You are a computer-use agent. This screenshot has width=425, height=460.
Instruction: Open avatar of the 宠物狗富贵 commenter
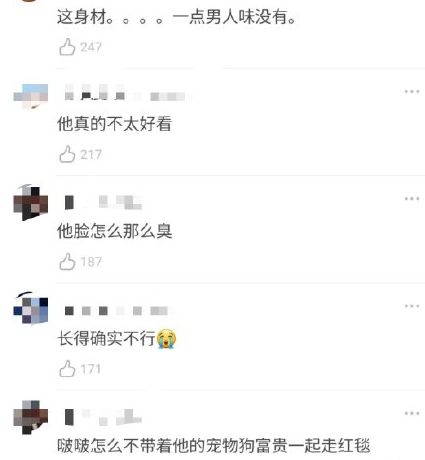(x=31, y=417)
